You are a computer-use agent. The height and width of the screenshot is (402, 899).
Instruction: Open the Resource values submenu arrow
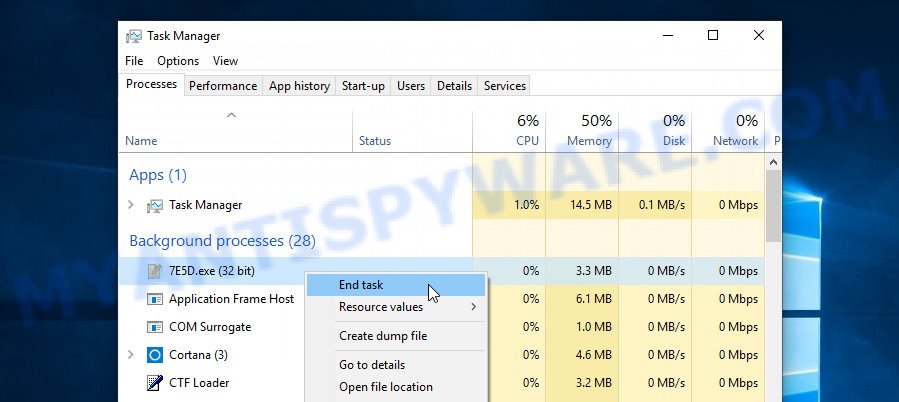474,307
